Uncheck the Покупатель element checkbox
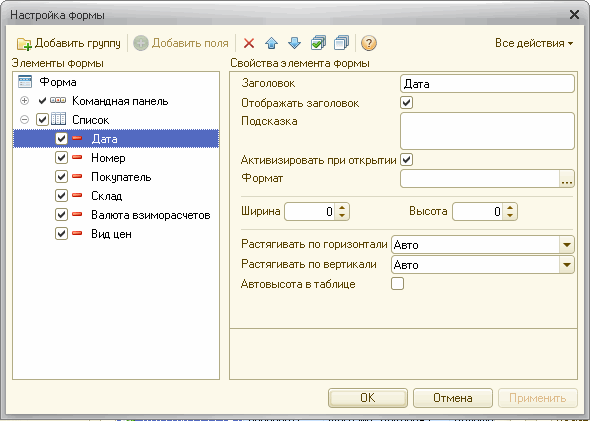590x421 pixels. tap(61, 176)
